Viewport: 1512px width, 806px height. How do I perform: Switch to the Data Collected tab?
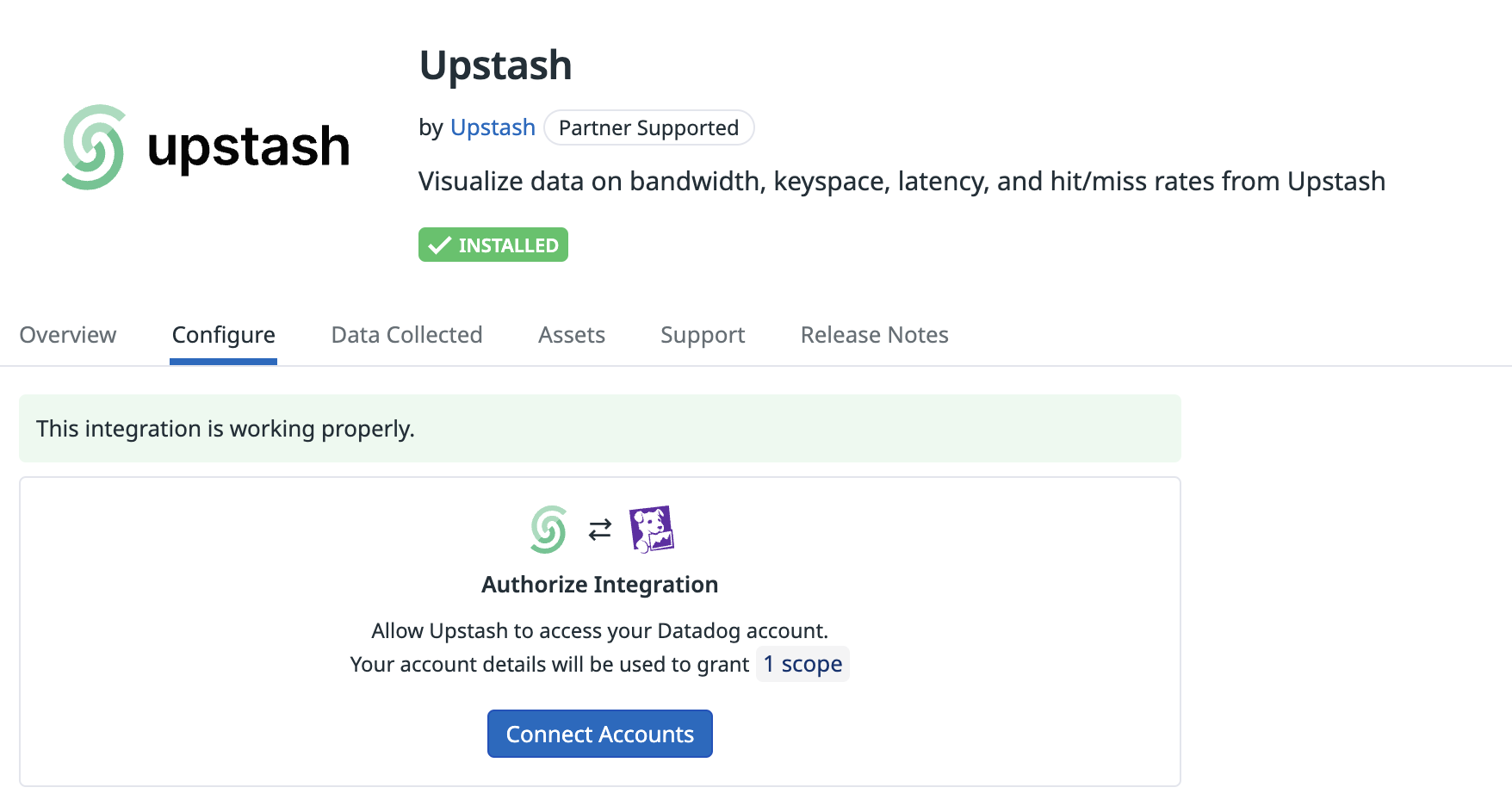pyautogui.click(x=406, y=335)
